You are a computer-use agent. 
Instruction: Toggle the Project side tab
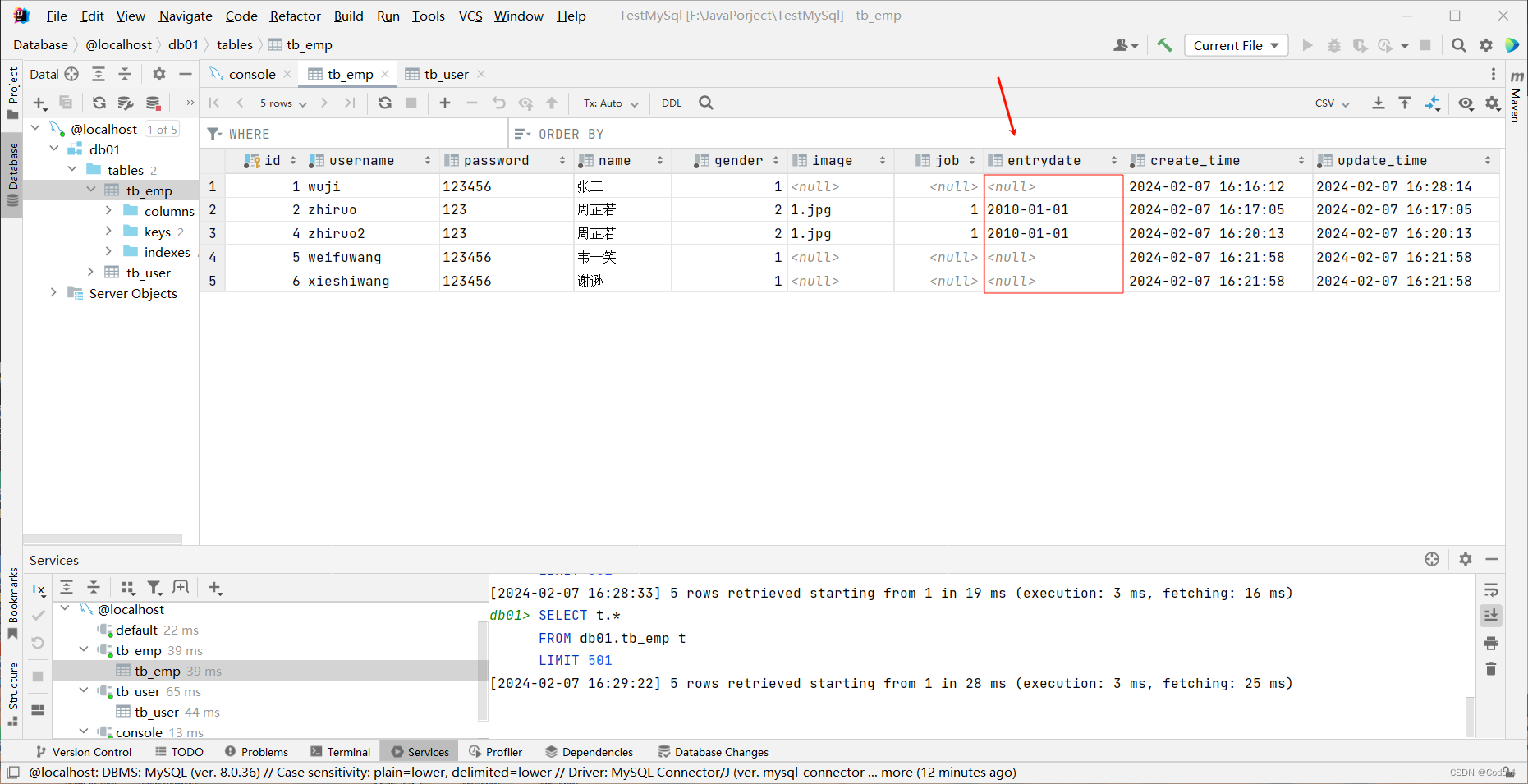pos(12,92)
